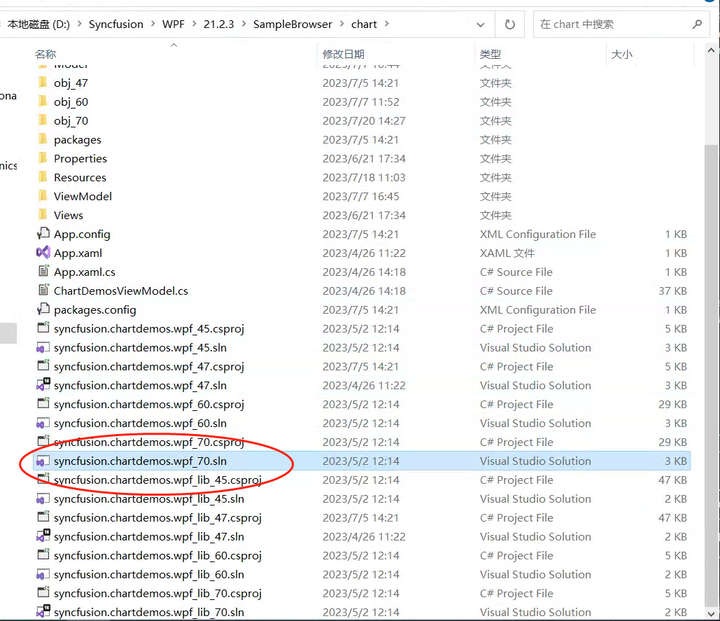The width and height of the screenshot is (720, 621).
Task: Click the wpf_45.csproj project file icon
Action: pyautogui.click(x=43, y=328)
